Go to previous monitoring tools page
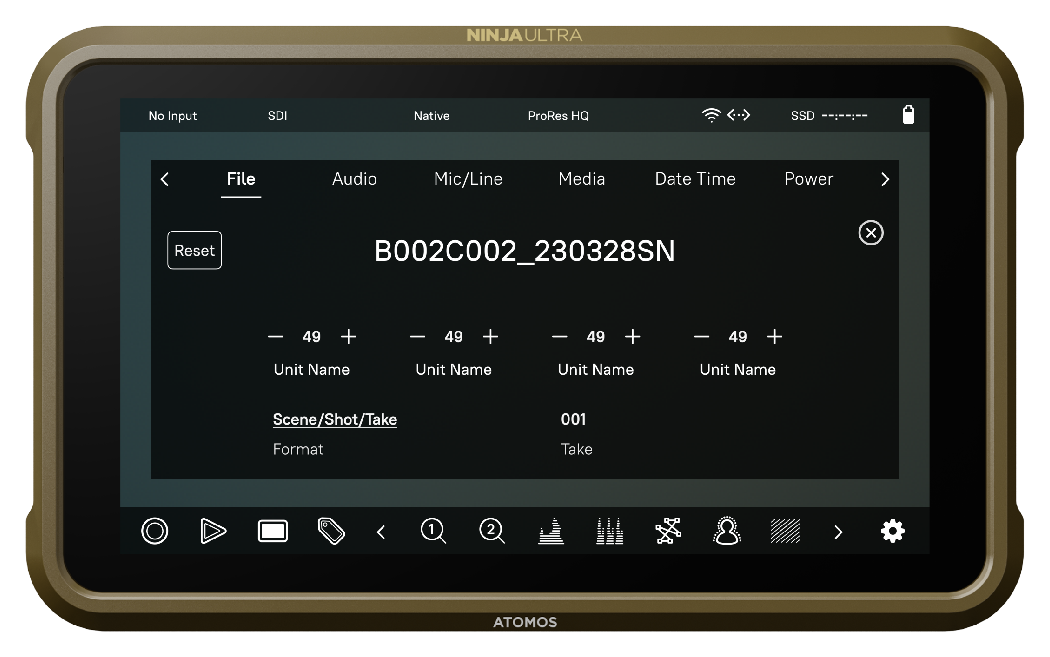Image resolution: width=1050 pixels, height=657 pixels. pyautogui.click(x=381, y=532)
